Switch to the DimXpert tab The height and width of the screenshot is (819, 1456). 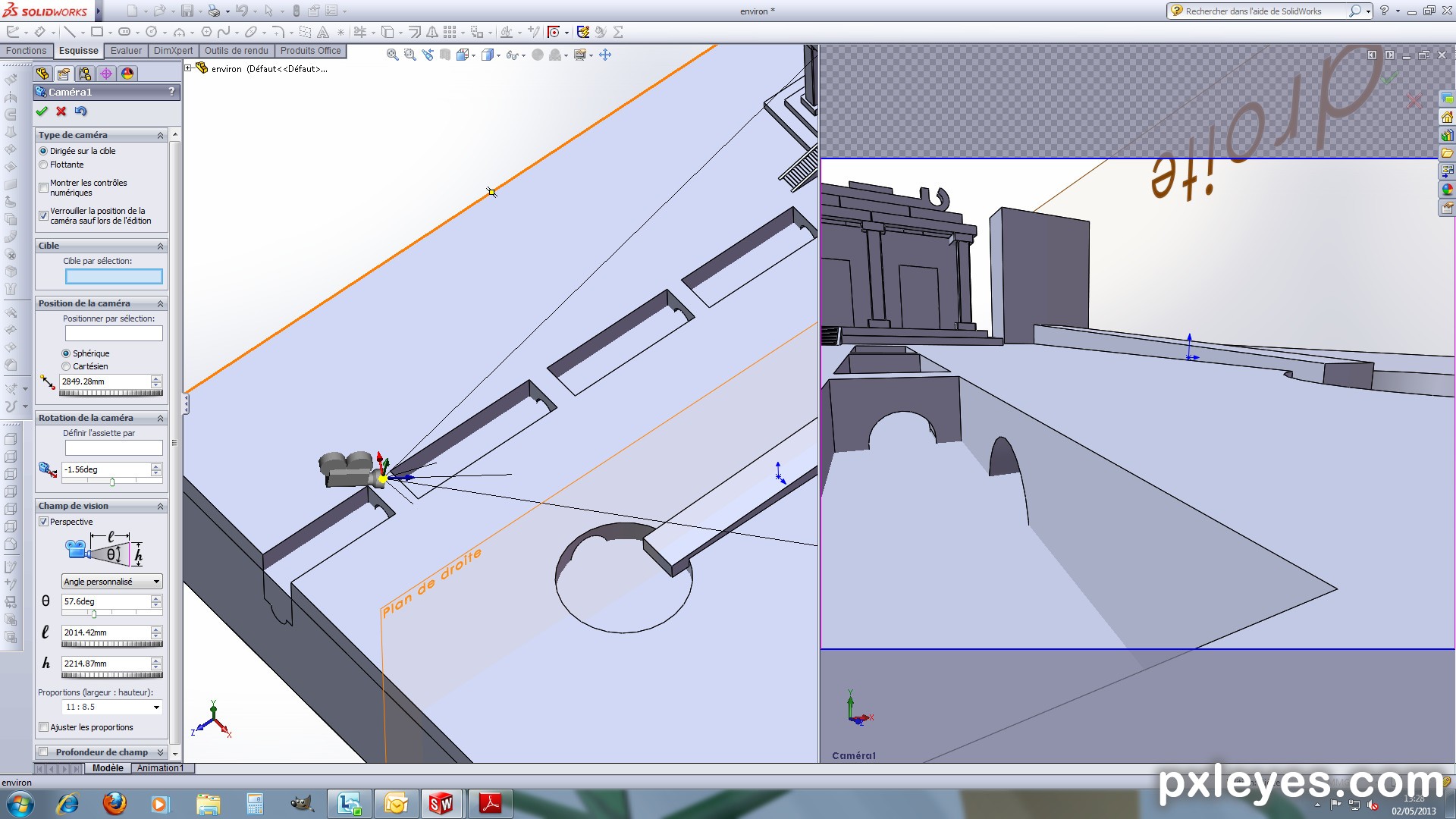173,51
